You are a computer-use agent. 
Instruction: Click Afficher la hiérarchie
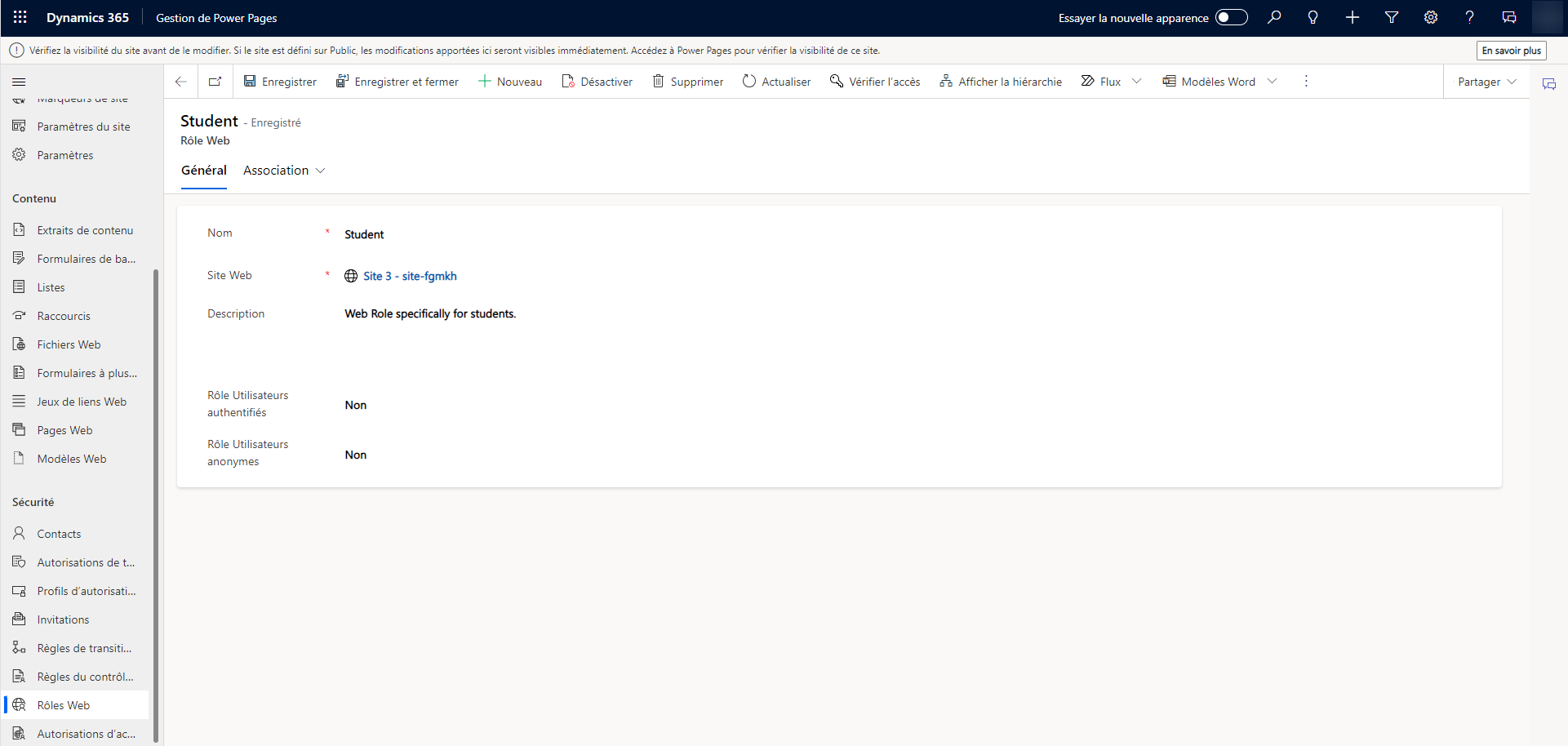point(1001,82)
